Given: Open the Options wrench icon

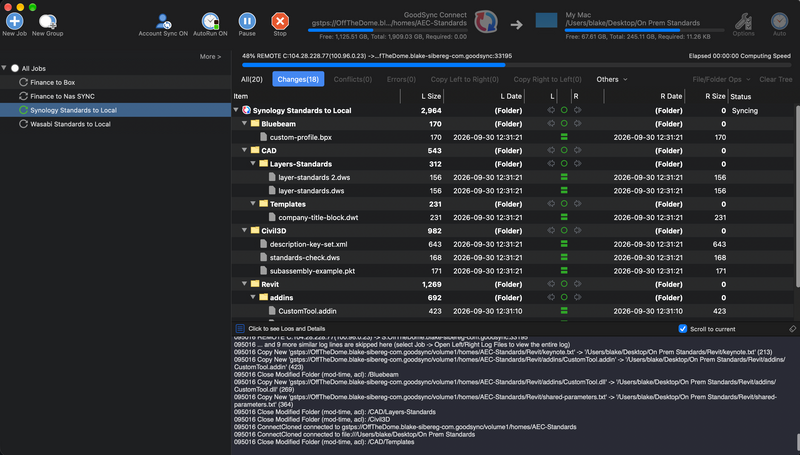Looking at the screenshot, I should click(x=743, y=21).
